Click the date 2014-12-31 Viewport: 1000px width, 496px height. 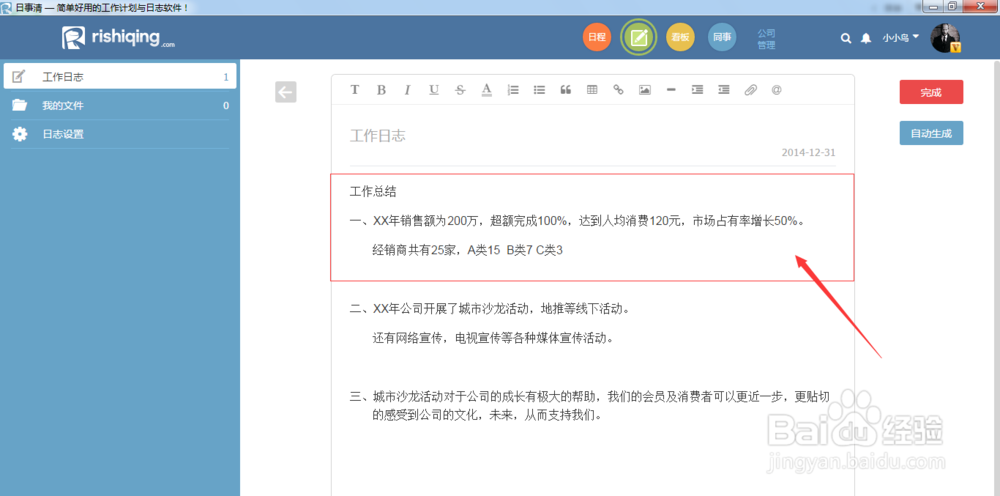coord(808,153)
